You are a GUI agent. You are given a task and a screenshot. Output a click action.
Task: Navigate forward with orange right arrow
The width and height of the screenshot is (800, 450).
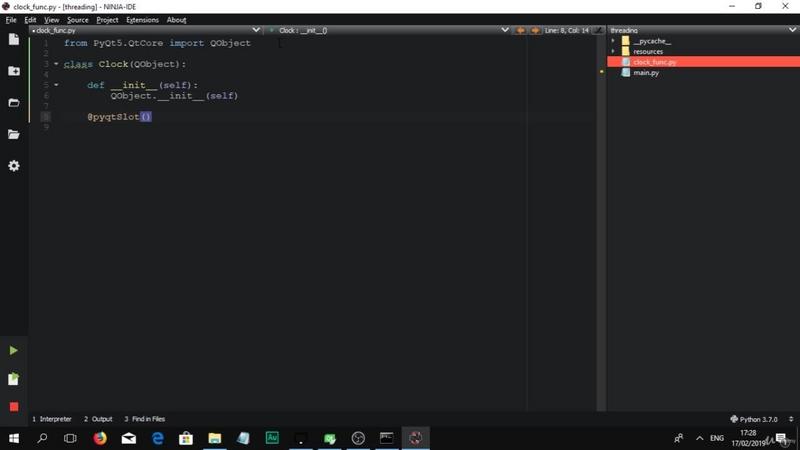(535, 31)
